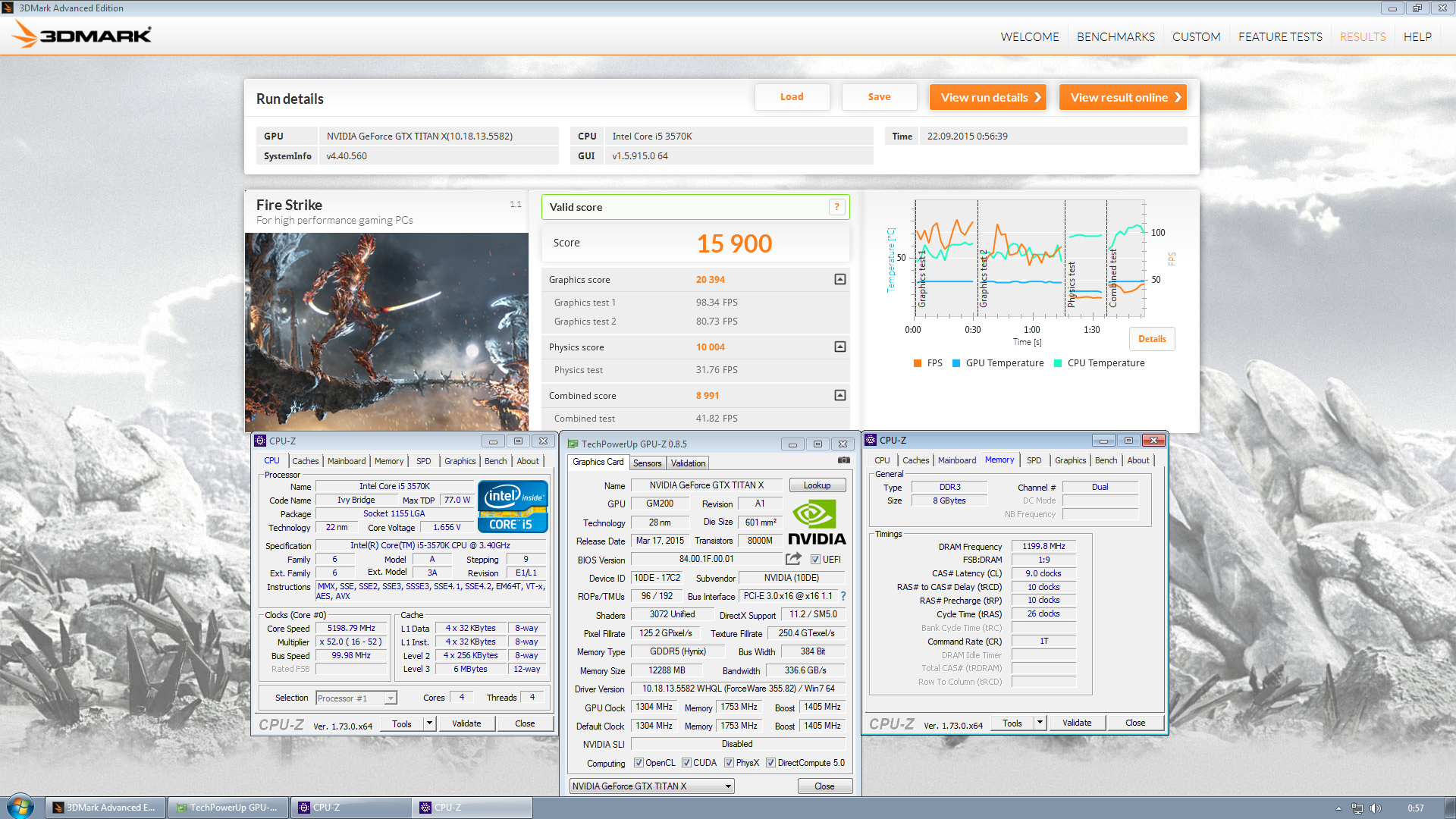Open the HELP menu
Image resolution: width=1456 pixels, height=819 pixels.
[x=1417, y=36]
